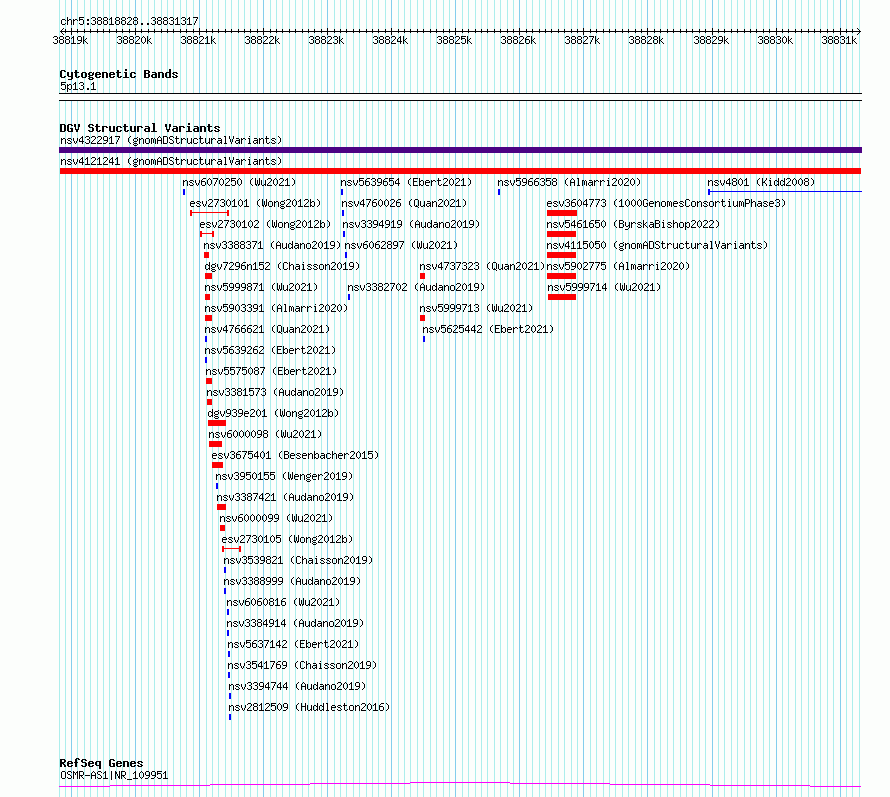Click nsv6000098 (Wu2021) variant label

265,434
